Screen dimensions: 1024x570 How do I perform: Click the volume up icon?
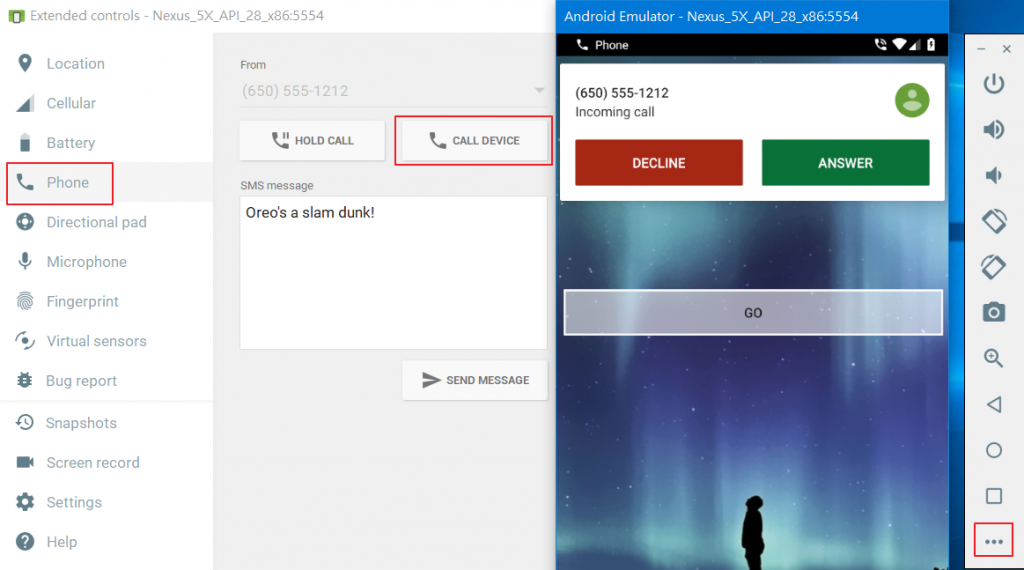click(994, 129)
